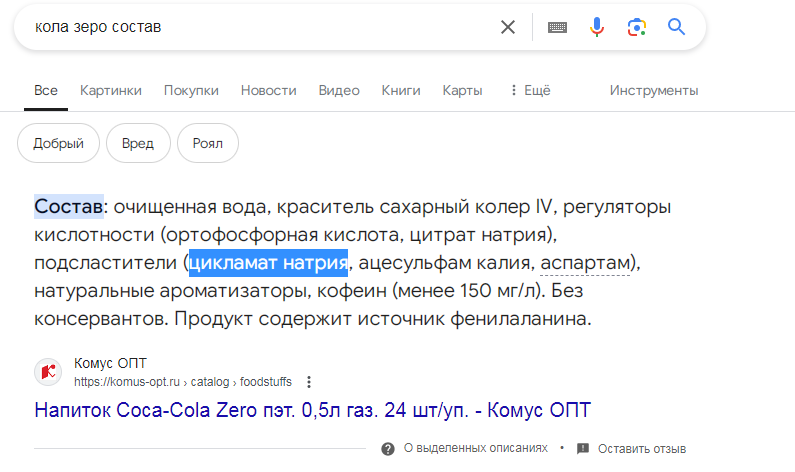Open the three-dot menu beside the komus-opt.ru URL

point(309,382)
